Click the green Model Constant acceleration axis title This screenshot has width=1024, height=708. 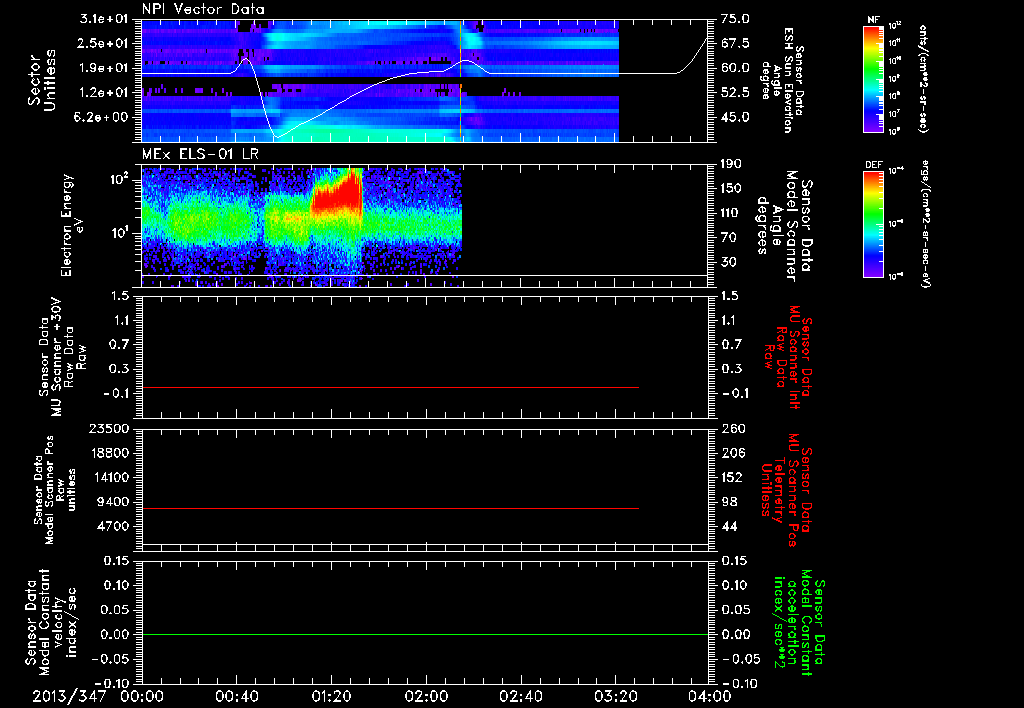(799, 622)
